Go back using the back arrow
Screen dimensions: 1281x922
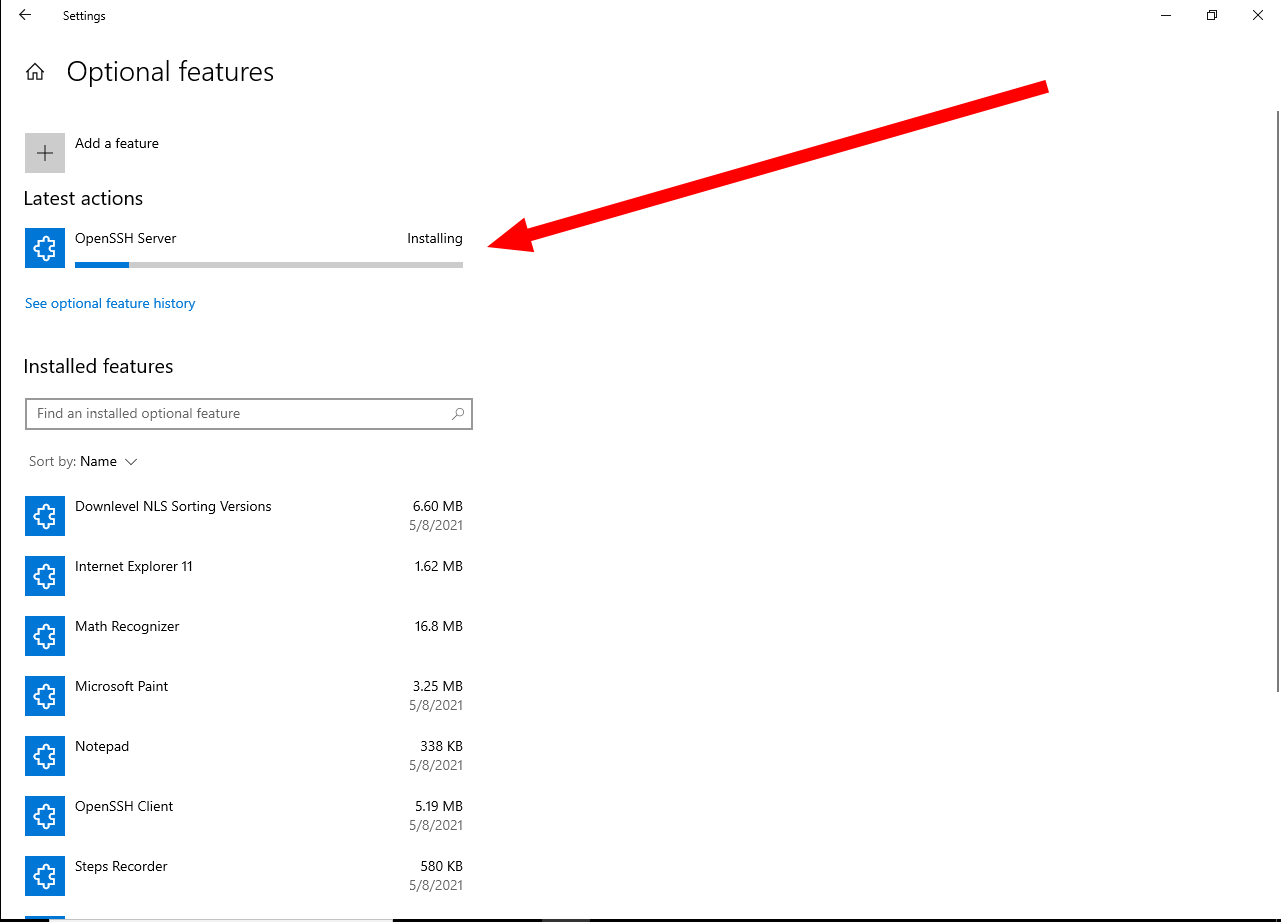pos(25,15)
